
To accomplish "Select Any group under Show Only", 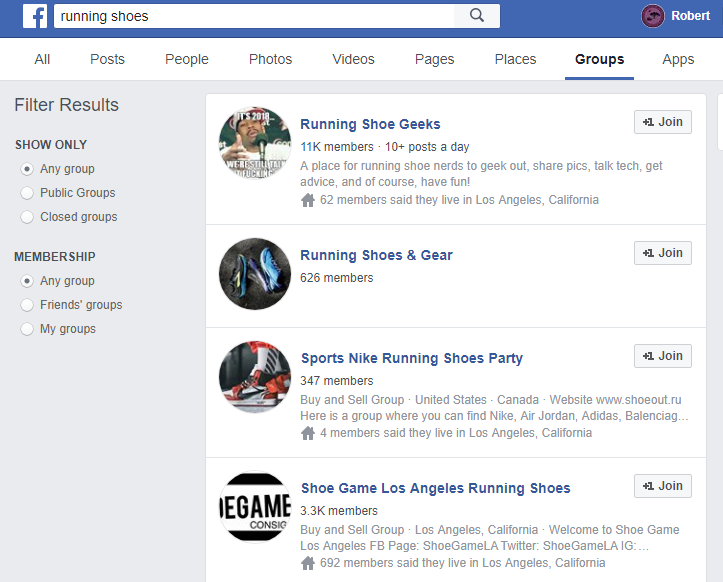I will point(27,169).
